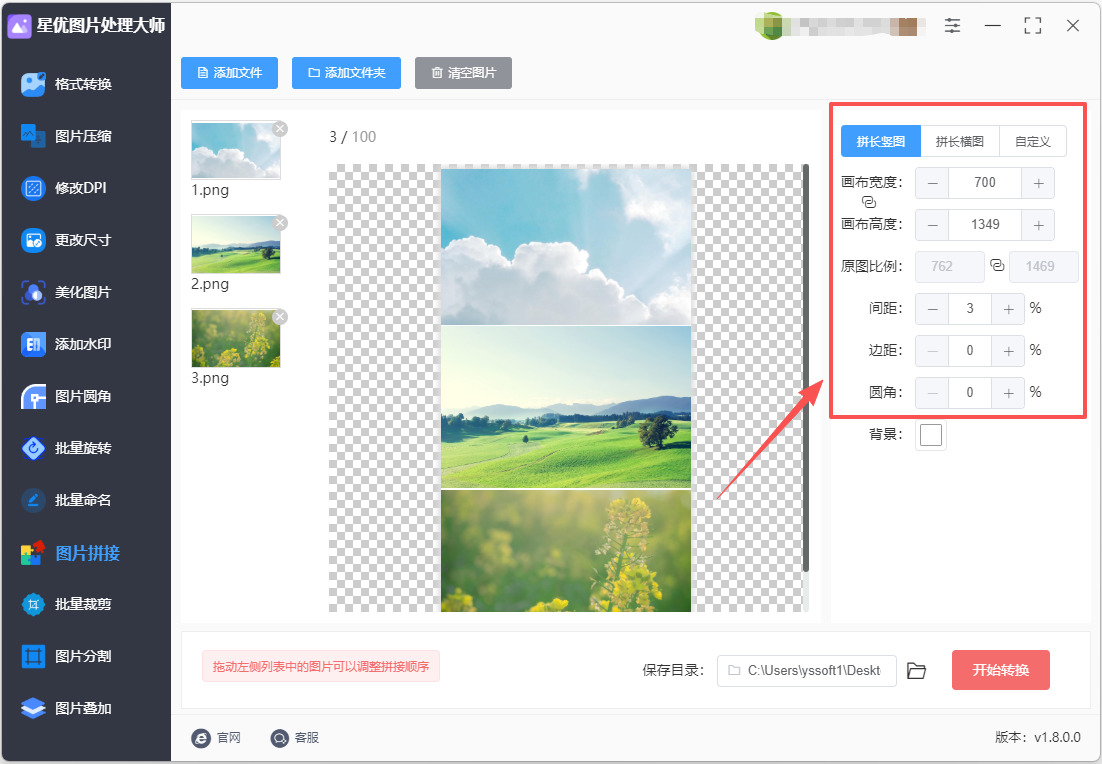Screen dimensions: 1102x764
Task: Open the 客服 customer service link
Action: [x=295, y=738]
